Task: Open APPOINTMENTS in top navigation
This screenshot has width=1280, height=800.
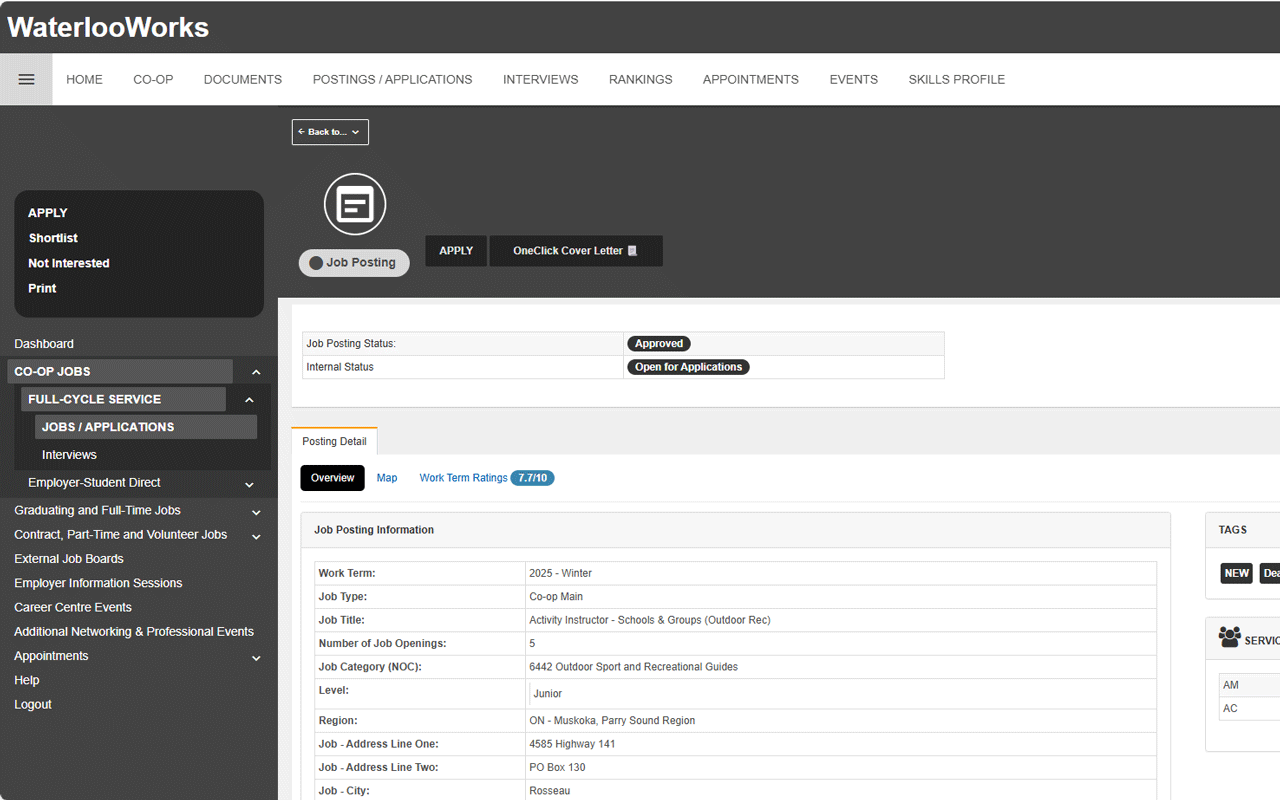Action: point(750,79)
